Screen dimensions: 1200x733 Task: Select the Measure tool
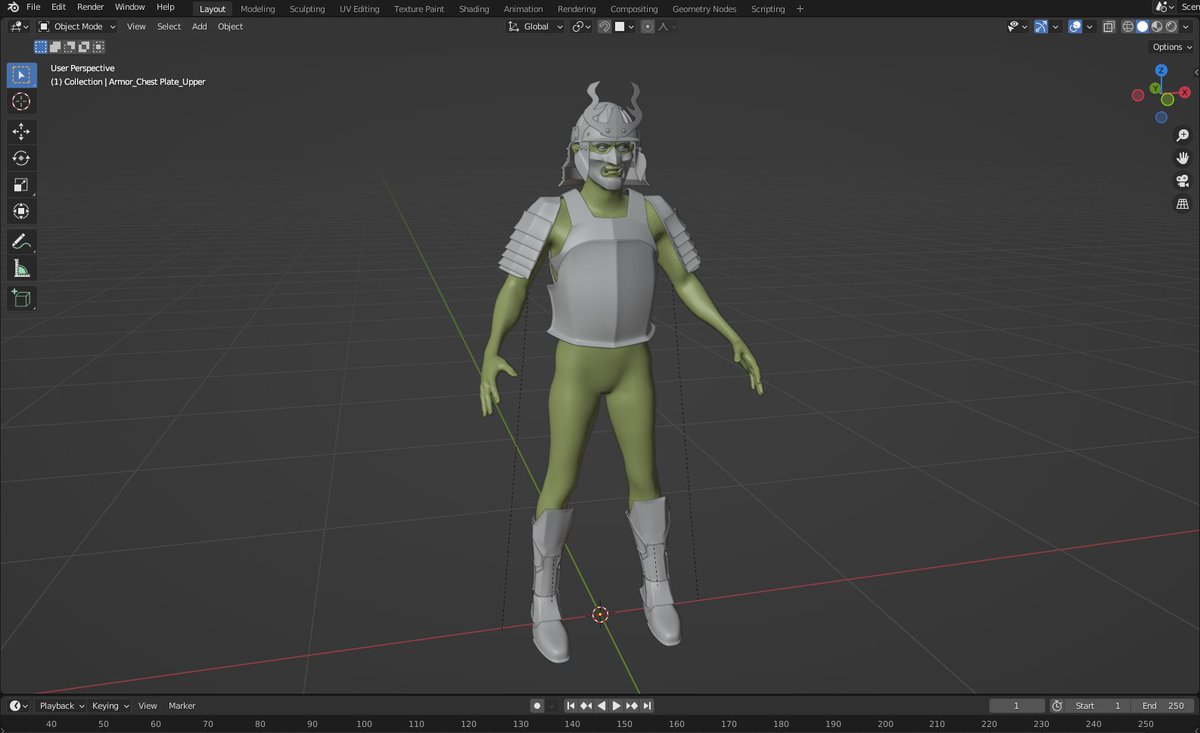click(22, 268)
